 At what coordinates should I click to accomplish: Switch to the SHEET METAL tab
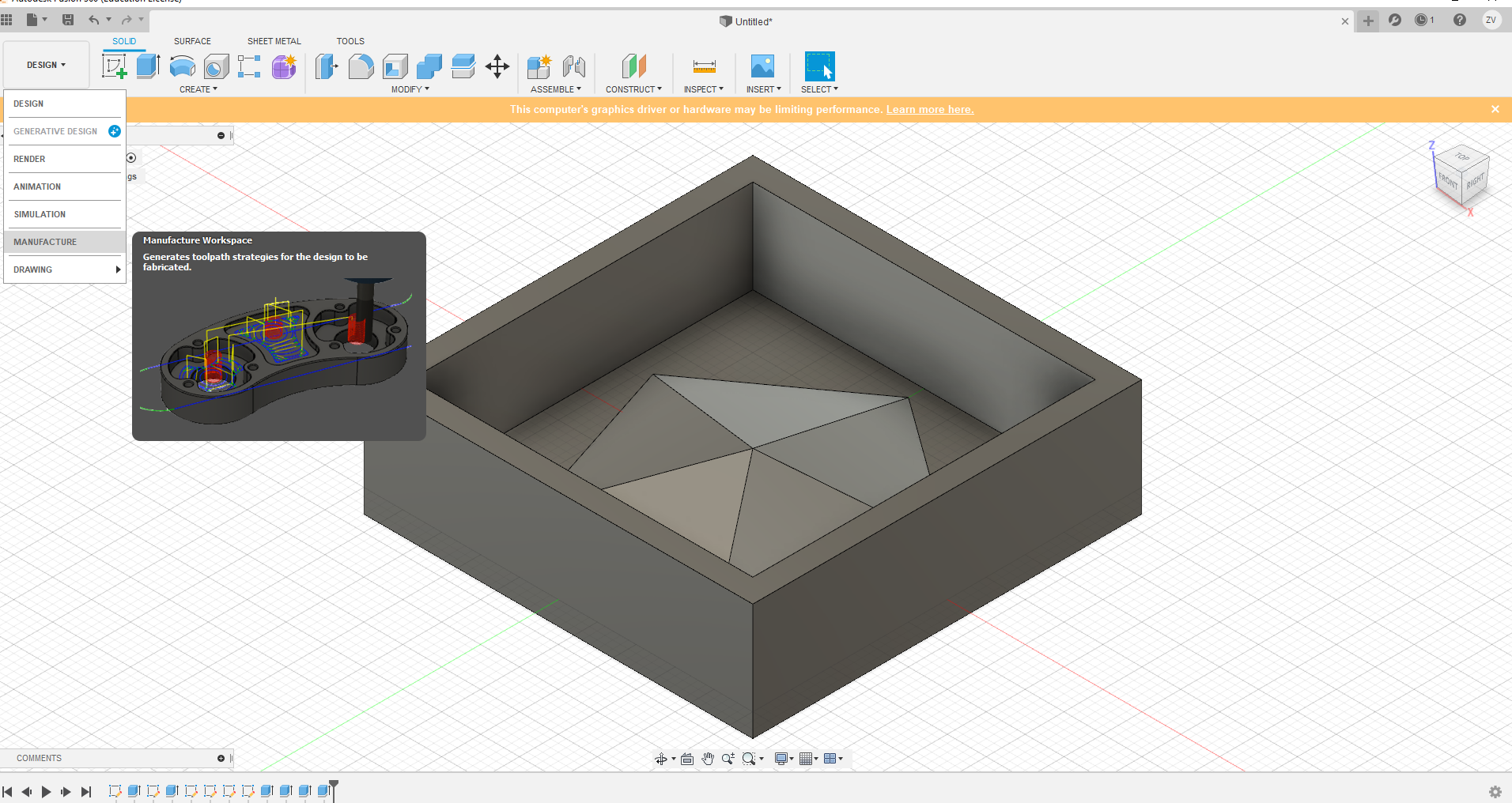[x=274, y=41]
